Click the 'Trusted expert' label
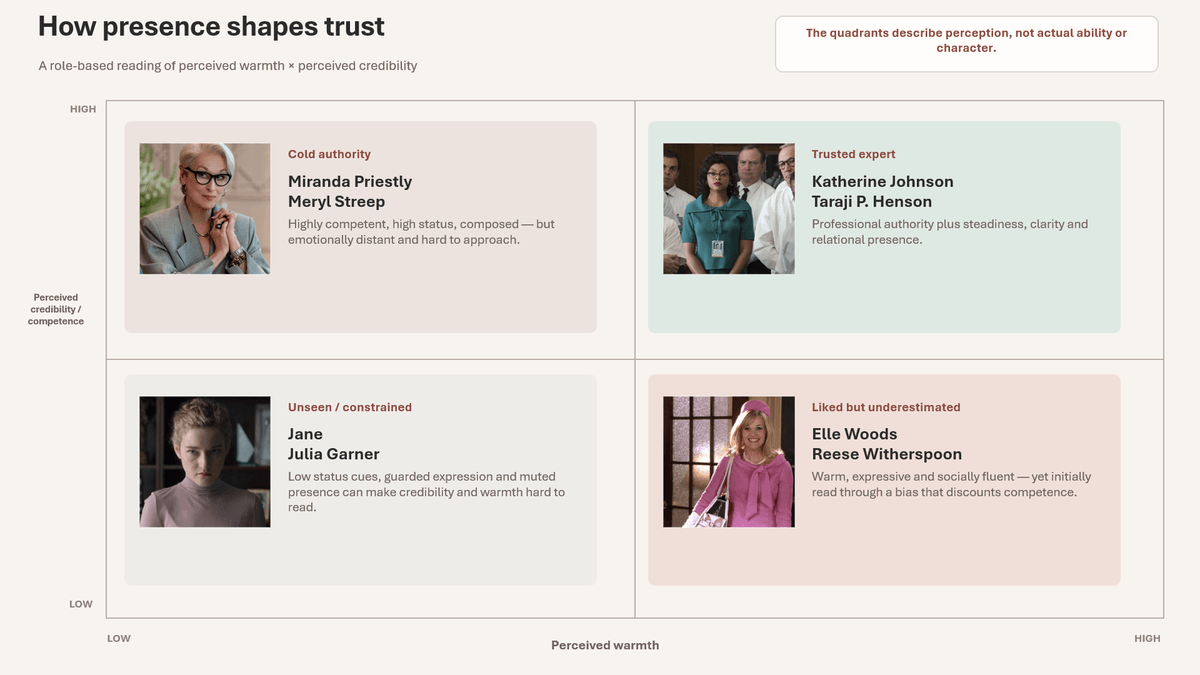This screenshot has width=1200, height=675. pos(853,154)
